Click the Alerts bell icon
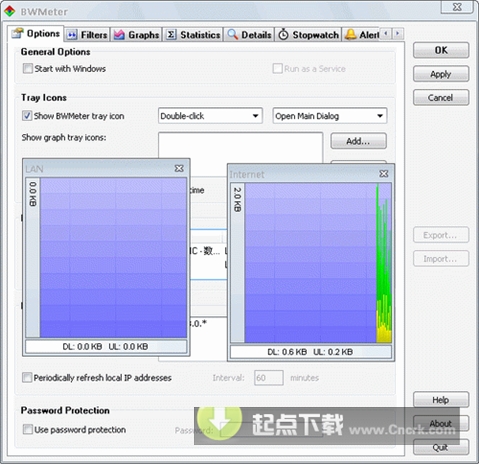This screenshot has width=479, height=464. tap(350, 34)
